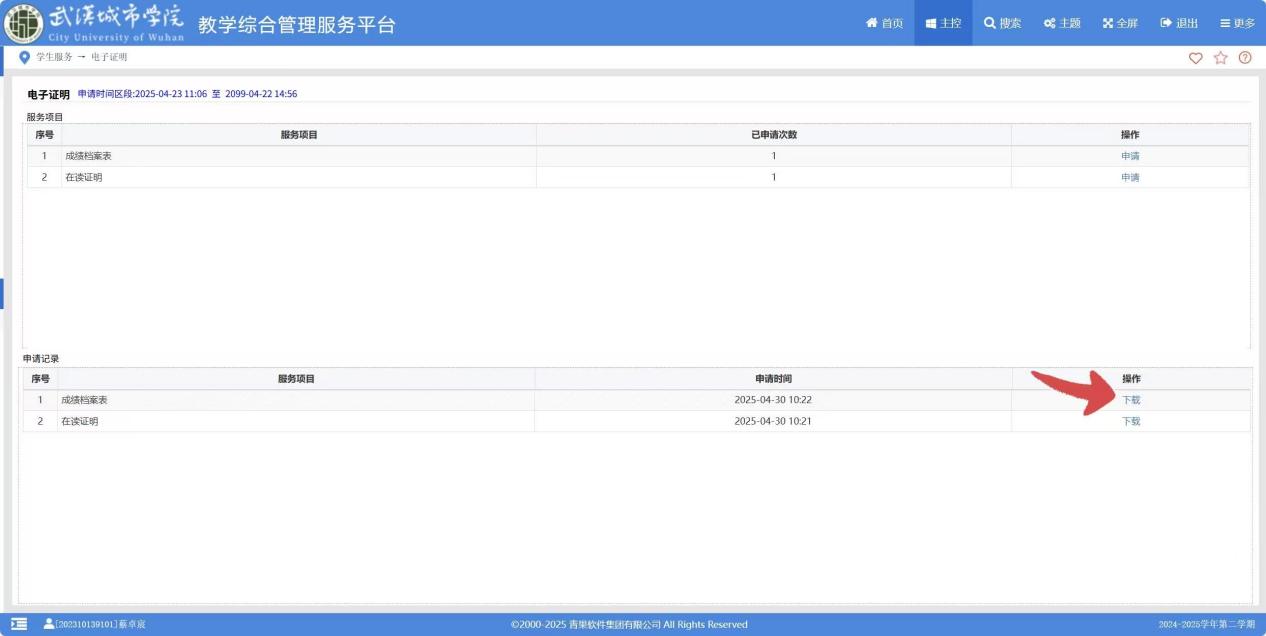The image size is (1266, 636).
Task: Open the question mark help icon
Action: click(x=1245, y=58)
